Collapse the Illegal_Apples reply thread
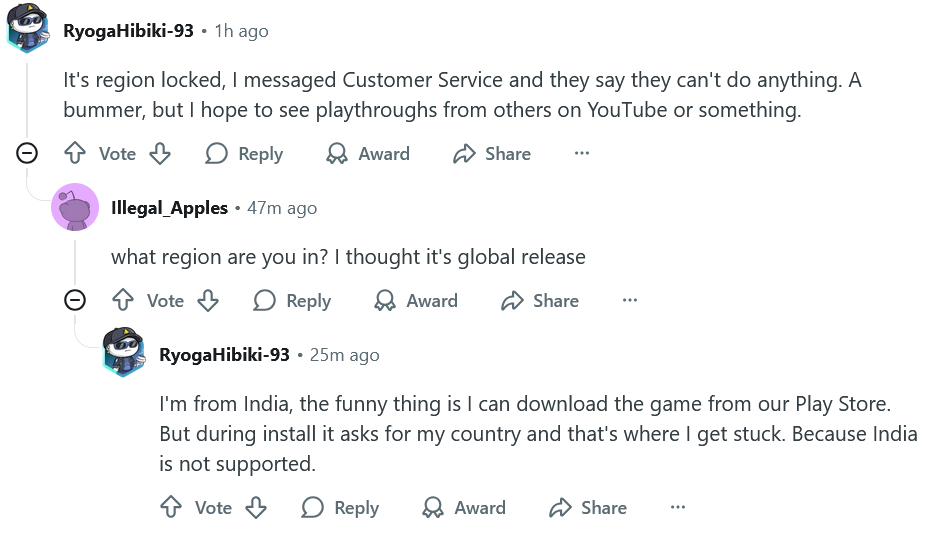930x551 pixels. pos(75,300)
